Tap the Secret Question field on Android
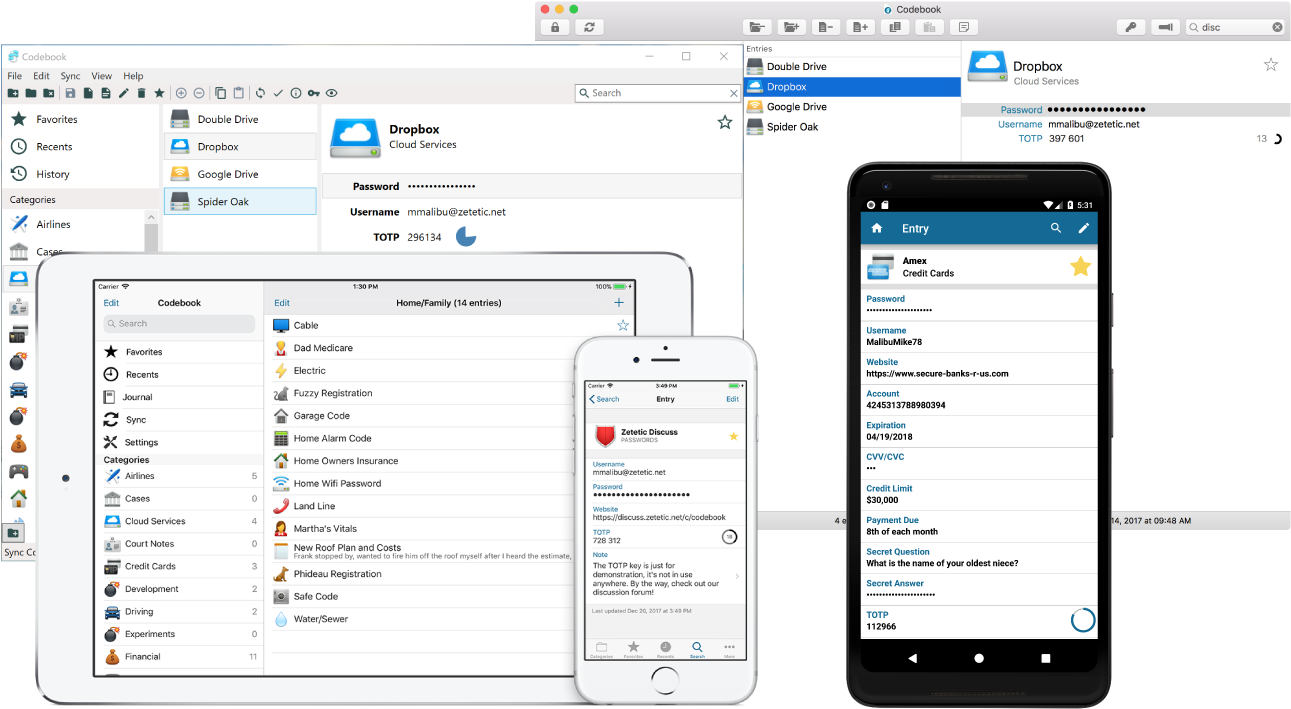Screen dimensions: 1291x709 click(979, 557)
